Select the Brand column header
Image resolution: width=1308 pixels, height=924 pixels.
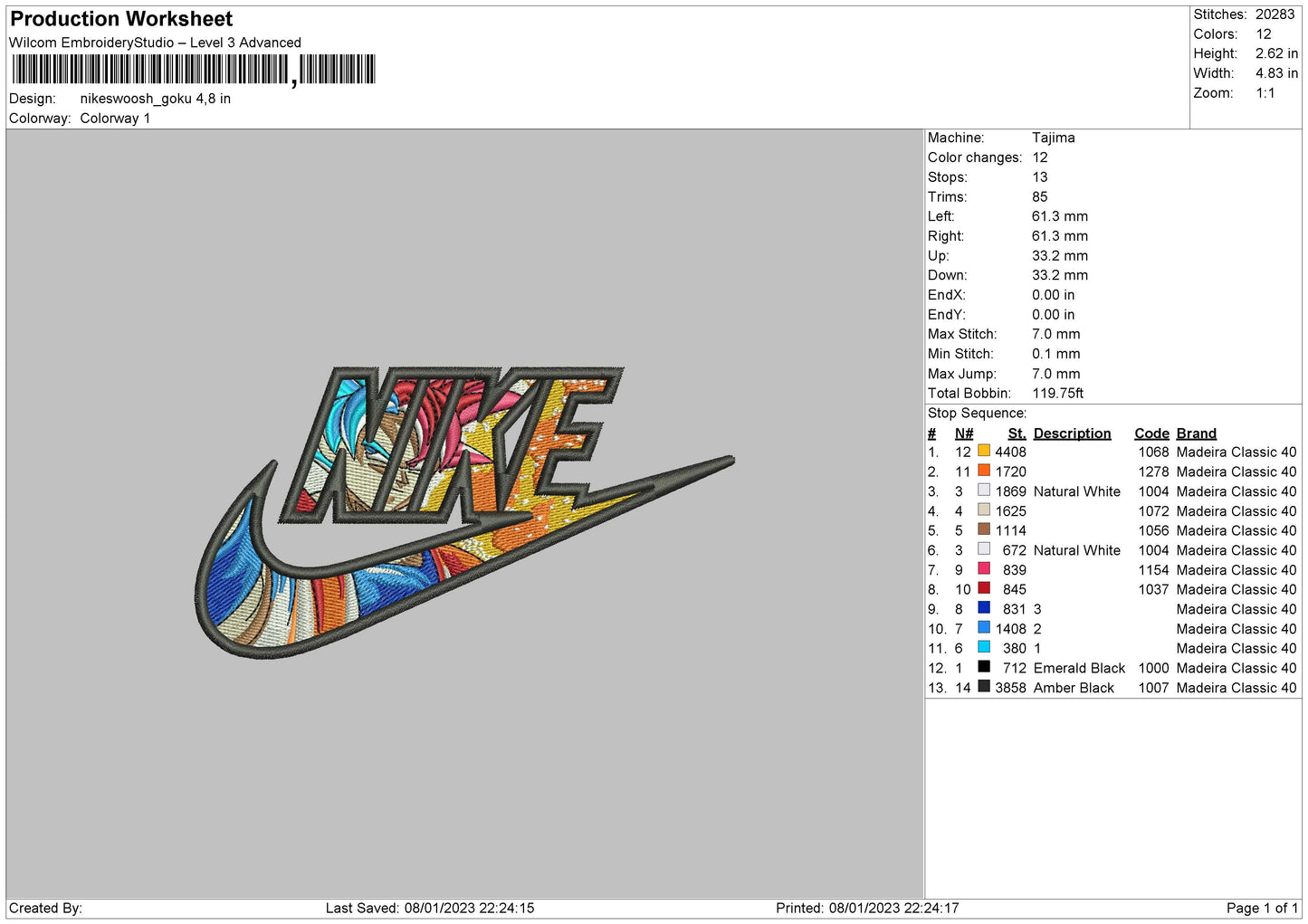tap(1196, 433)
